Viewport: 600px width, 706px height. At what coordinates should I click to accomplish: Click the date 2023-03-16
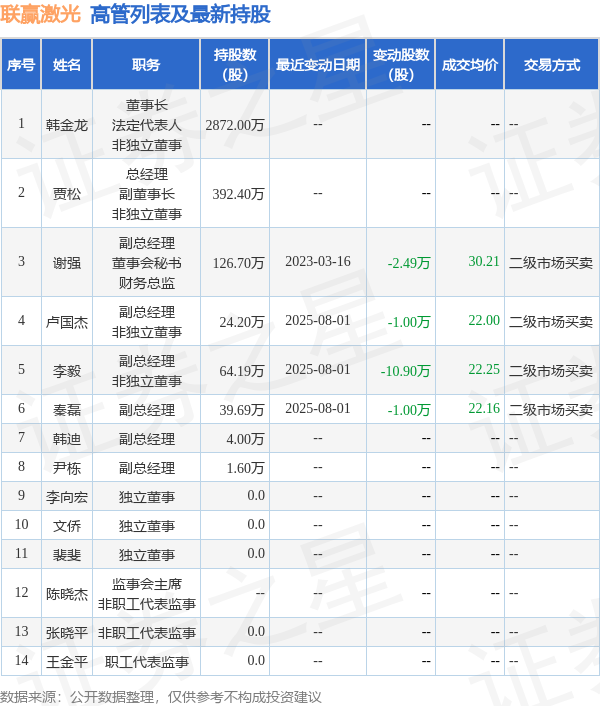click(x=318, y=261)
